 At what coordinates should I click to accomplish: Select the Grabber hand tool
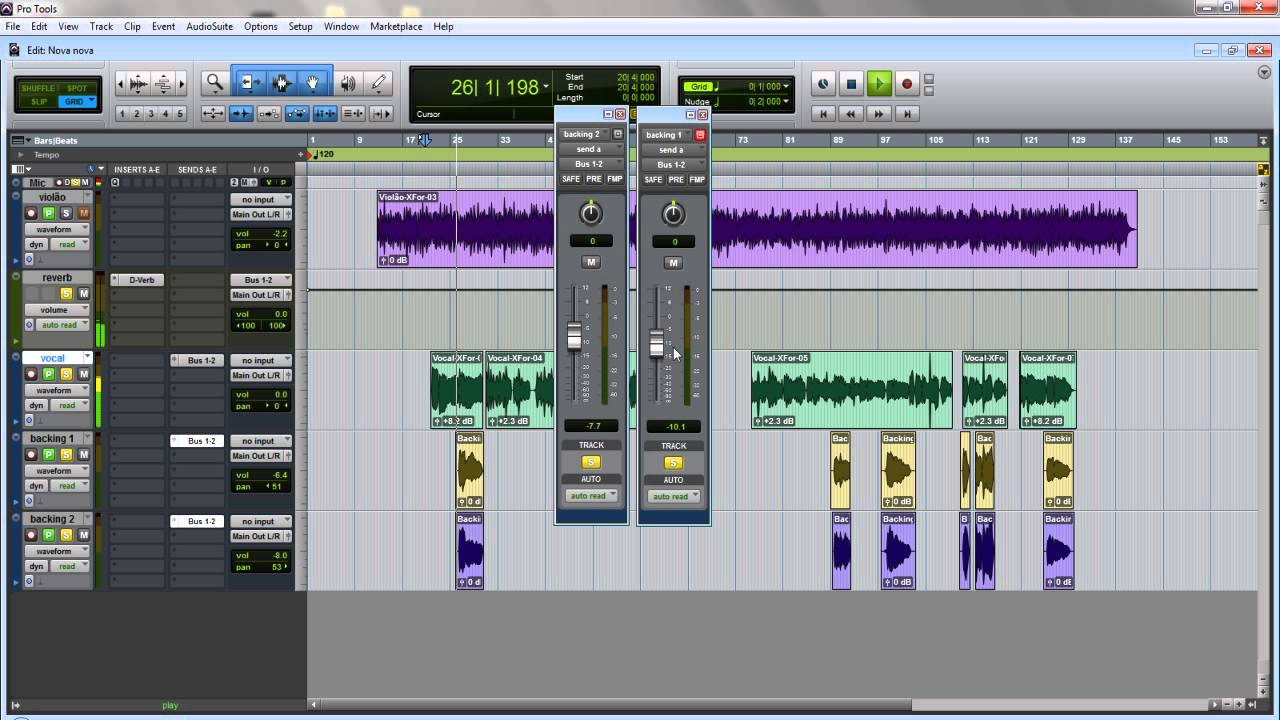[313, 84]
